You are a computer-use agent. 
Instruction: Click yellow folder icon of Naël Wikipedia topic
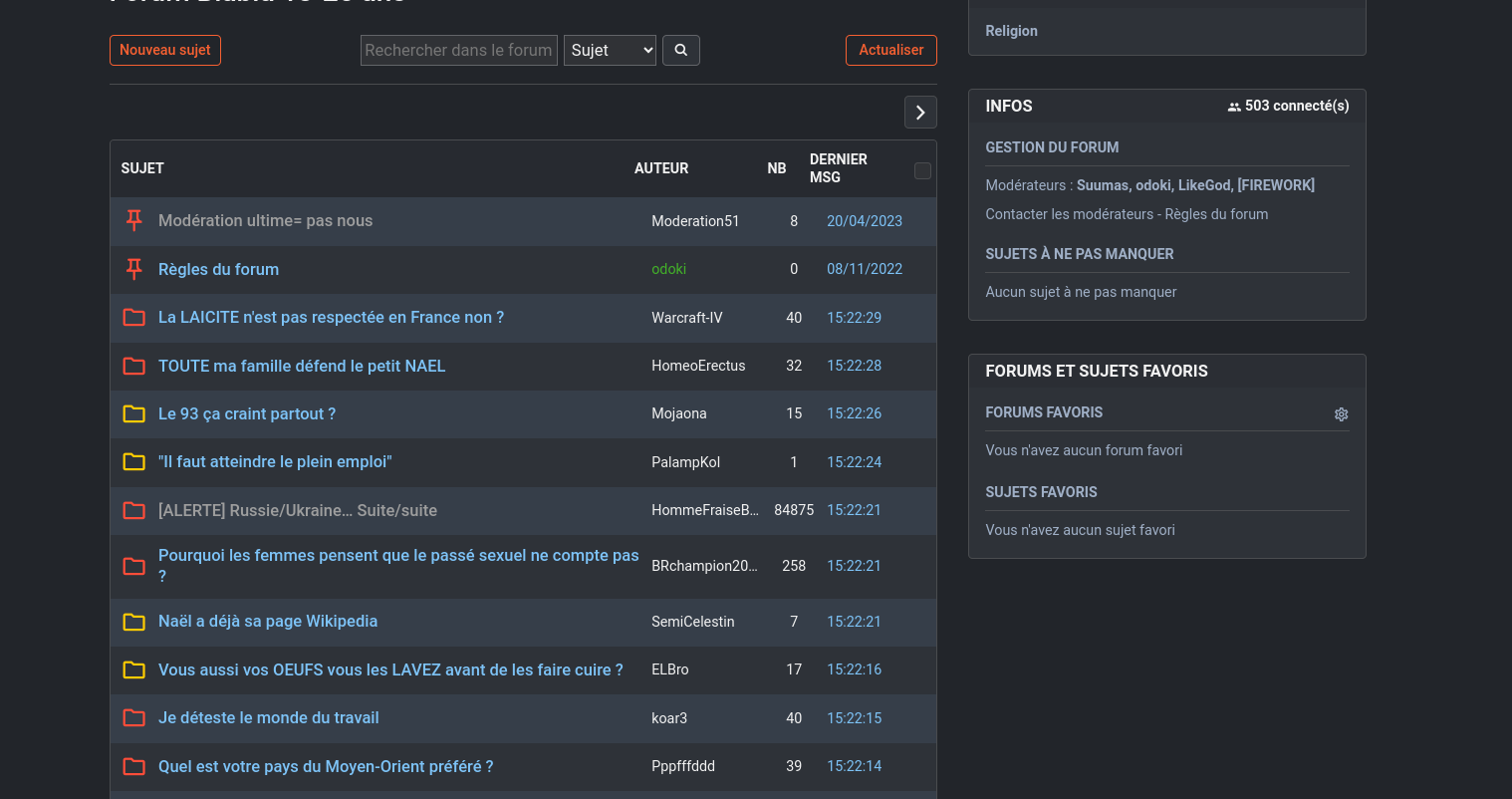133,622
